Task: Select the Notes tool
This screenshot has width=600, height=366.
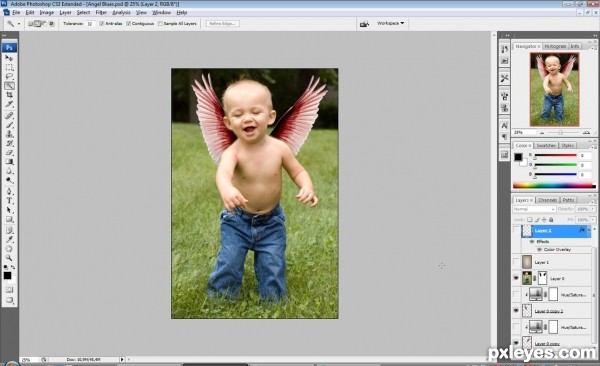Action: pyautogui.click(x=9, y=230)
